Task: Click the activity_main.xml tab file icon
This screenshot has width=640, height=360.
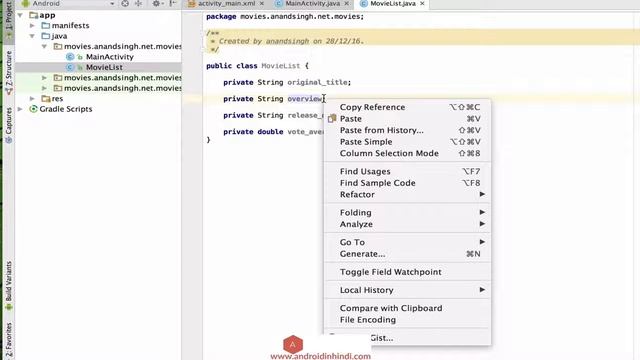Action: coord(191,4)
